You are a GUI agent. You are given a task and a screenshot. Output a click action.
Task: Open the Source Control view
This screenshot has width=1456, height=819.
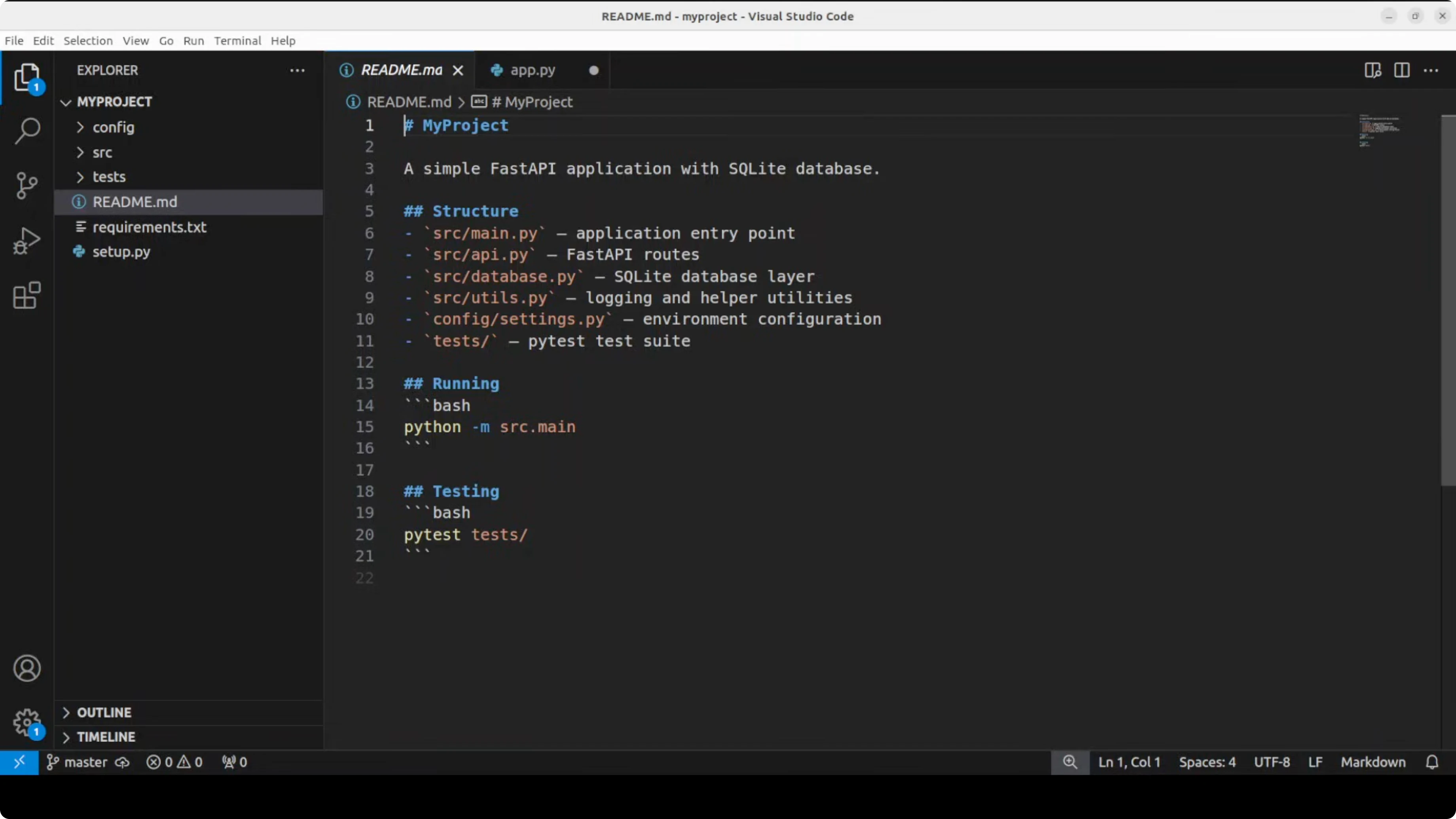(x=27, y=186)
